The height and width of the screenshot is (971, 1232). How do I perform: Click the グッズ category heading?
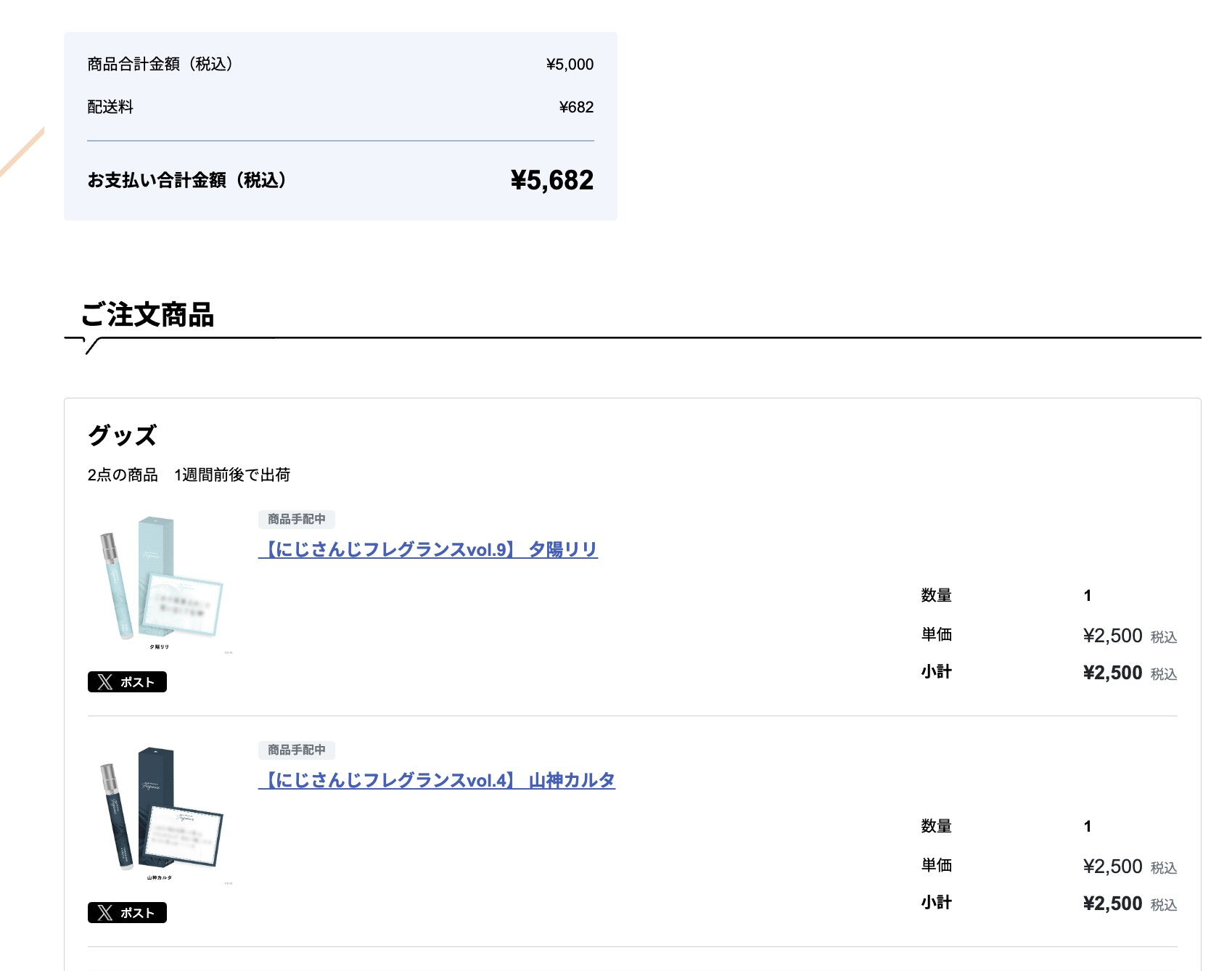tap(122, 435)
